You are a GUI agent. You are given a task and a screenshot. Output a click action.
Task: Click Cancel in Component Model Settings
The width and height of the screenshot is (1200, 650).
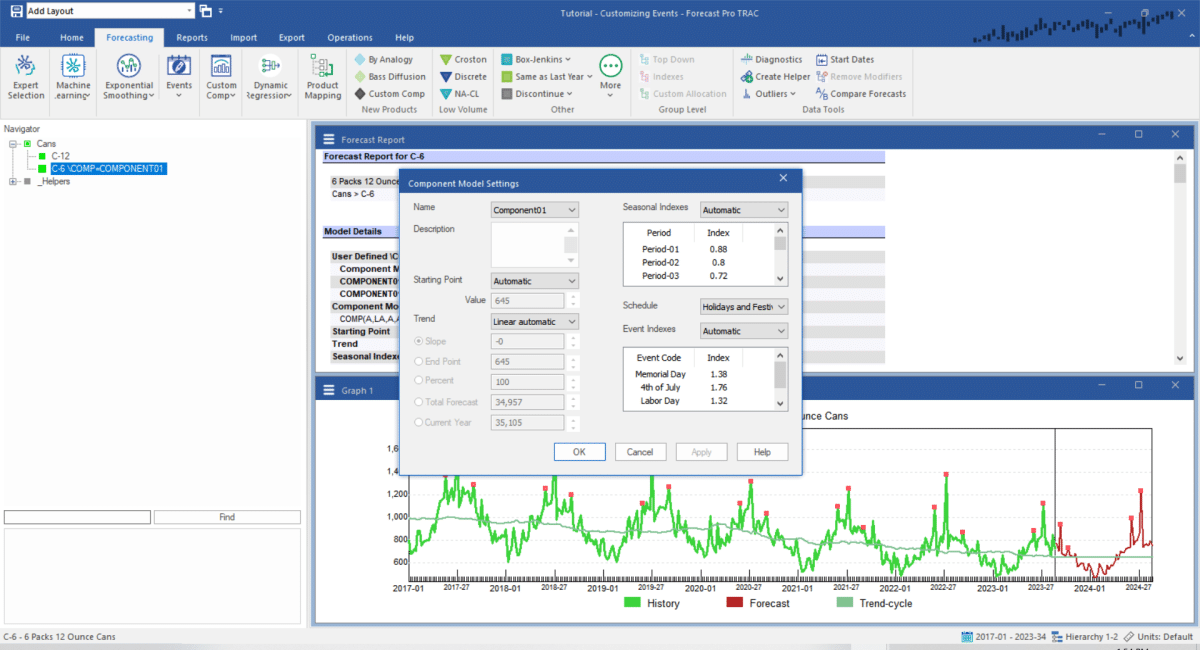click(x=640, y=452)
